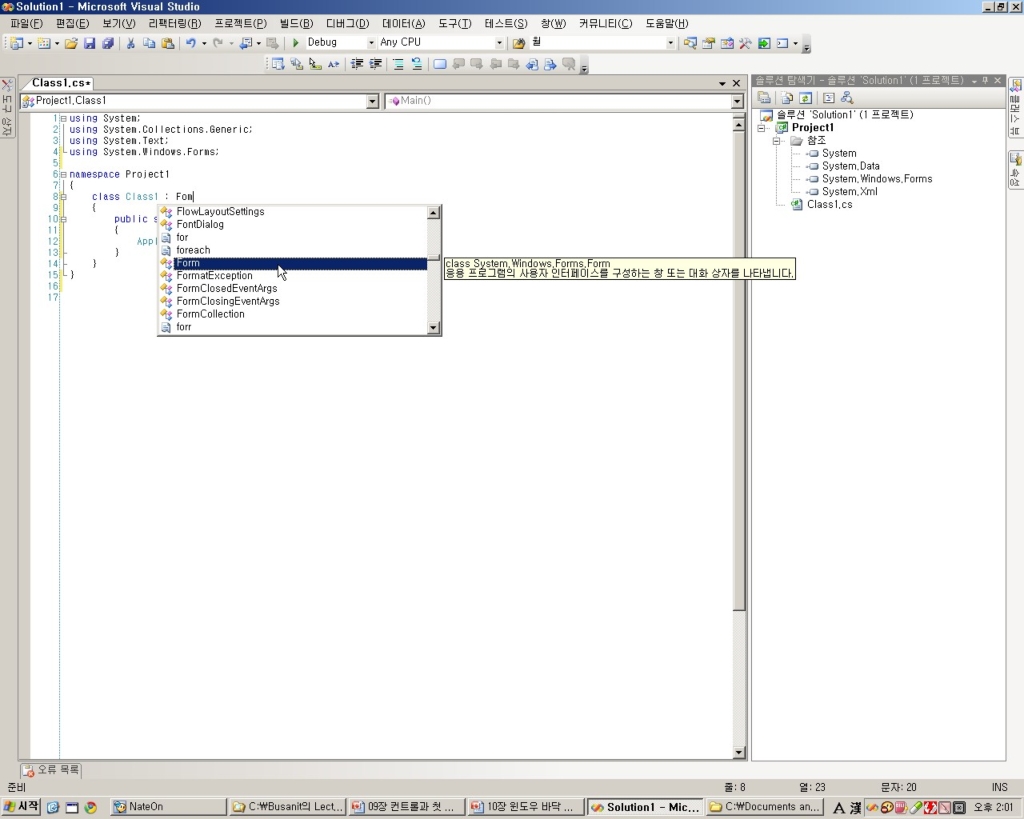Select the System.Xml reference
This screenshot has height=819, width=1024.
click(849, 191)
